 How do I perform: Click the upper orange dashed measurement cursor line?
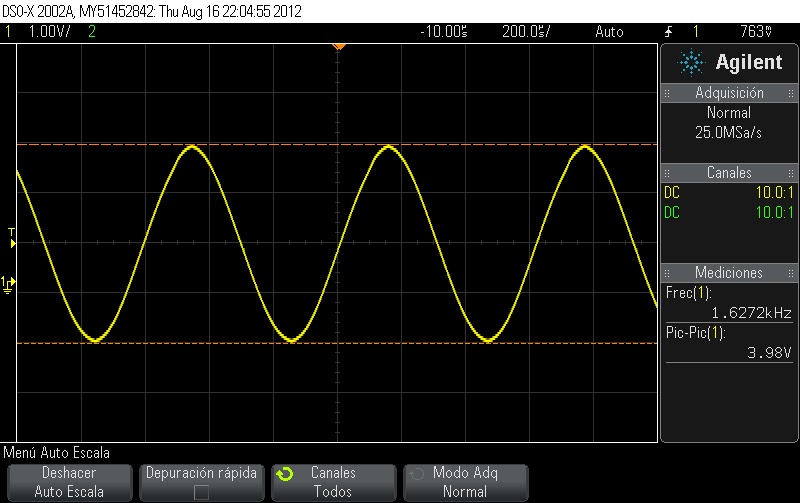point(337,145)
